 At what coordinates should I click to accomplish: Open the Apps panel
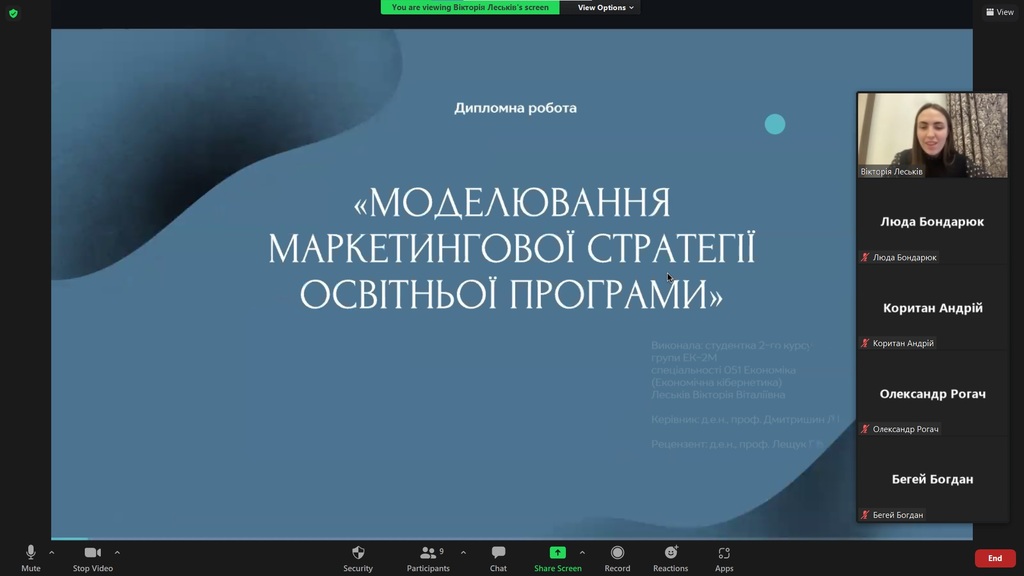724,553
